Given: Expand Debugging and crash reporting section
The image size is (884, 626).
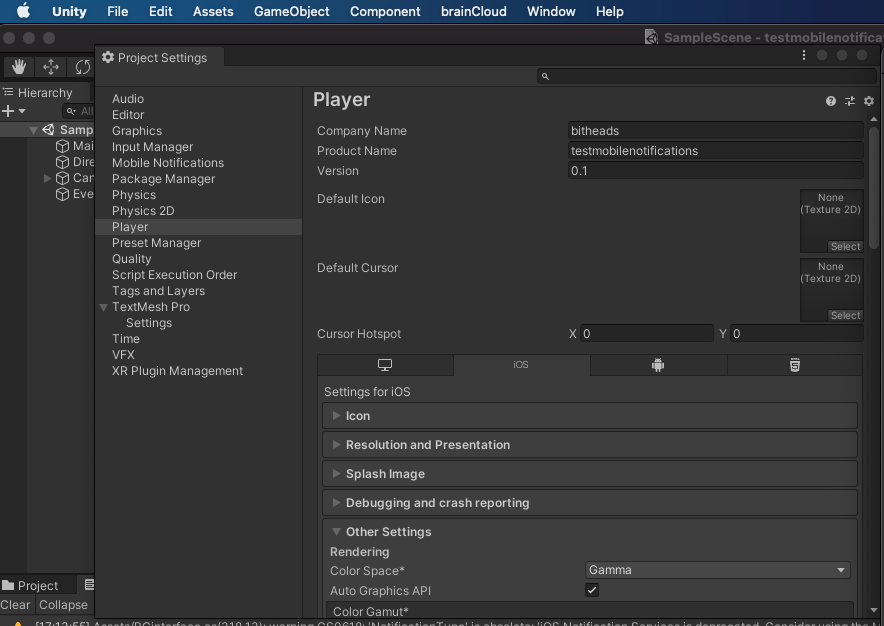Looking at the screenshot, I should (336, 502).
